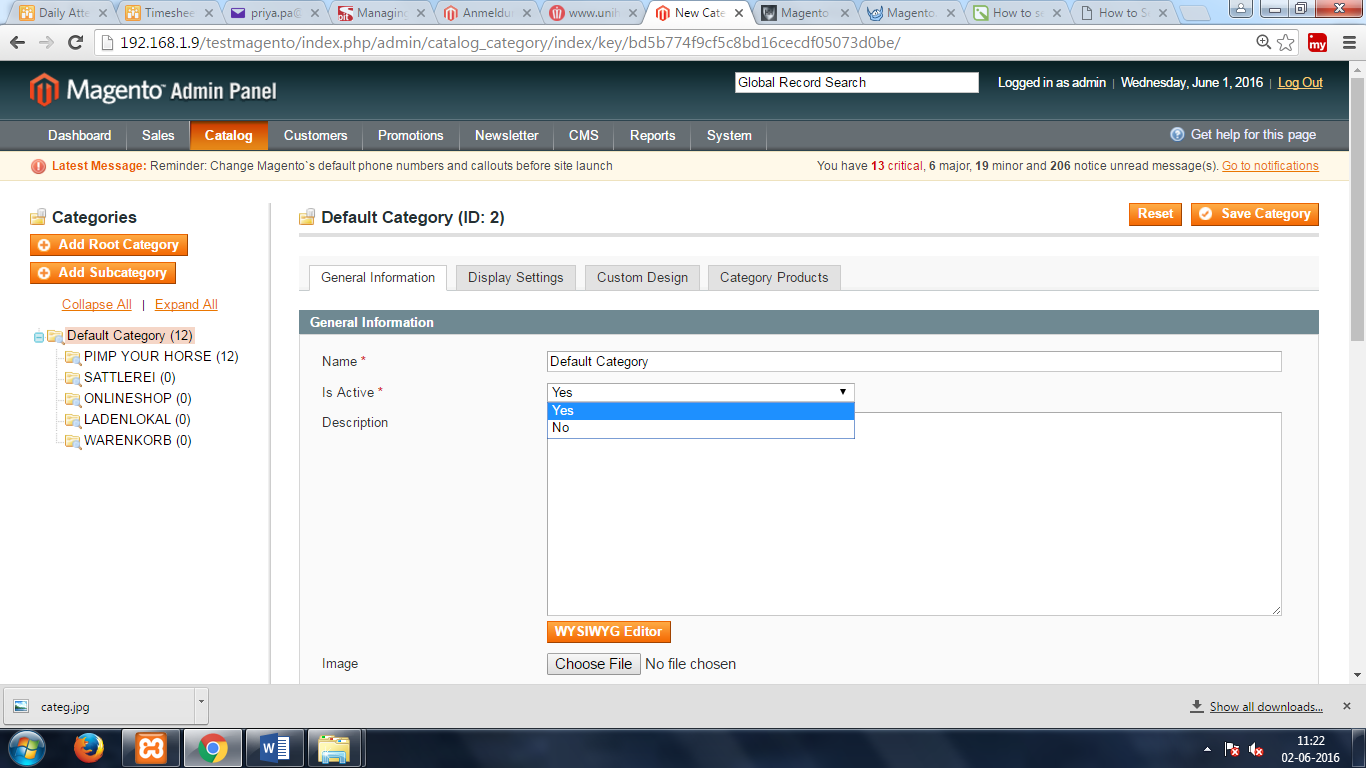Open the Sales menu

[158, 135]
